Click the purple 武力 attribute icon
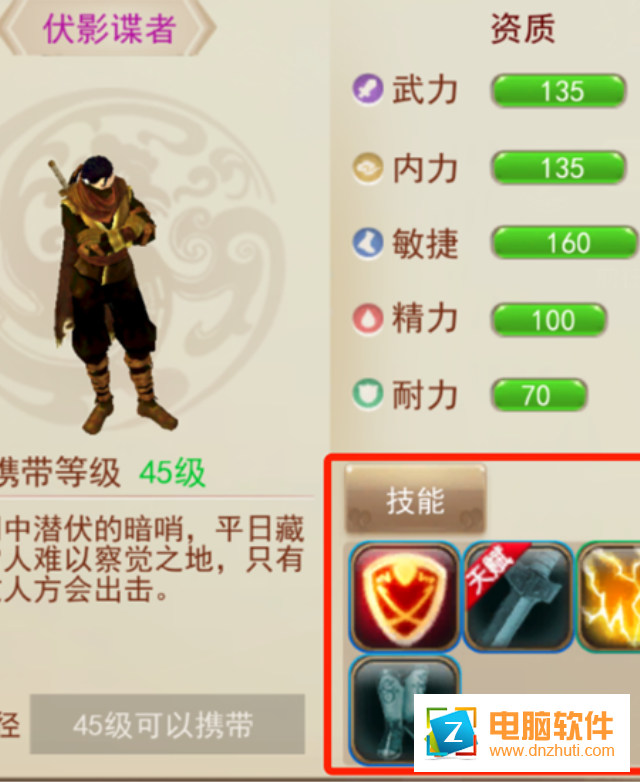 click(x=368, y=90)
